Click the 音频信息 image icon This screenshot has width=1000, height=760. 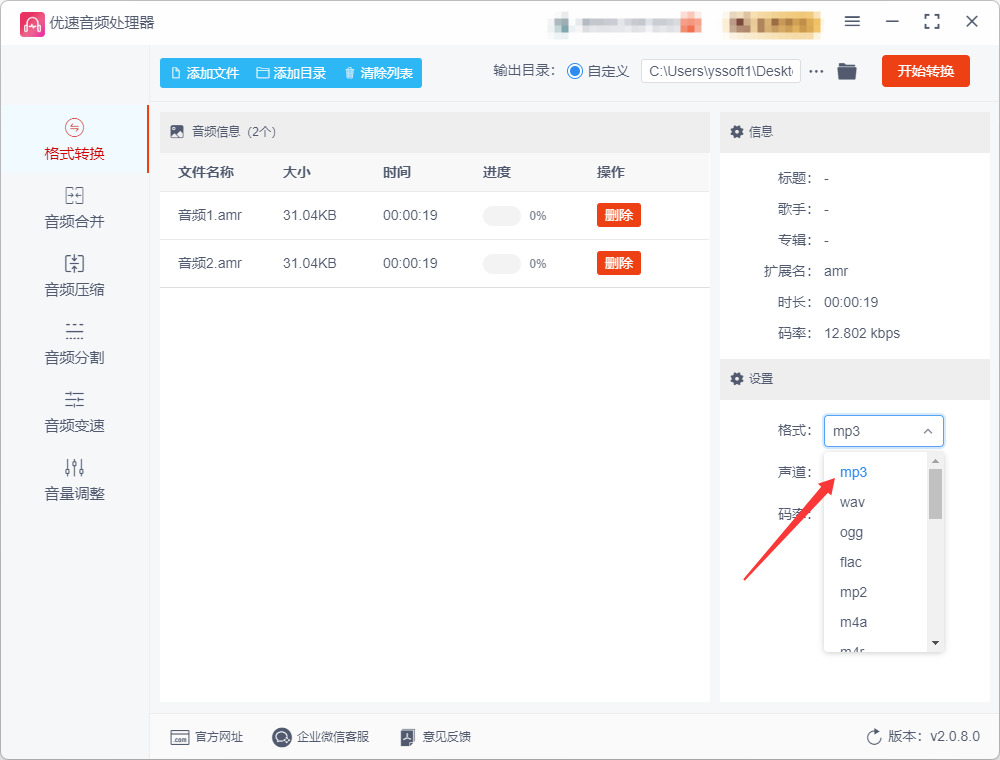[x=177, y=132]
